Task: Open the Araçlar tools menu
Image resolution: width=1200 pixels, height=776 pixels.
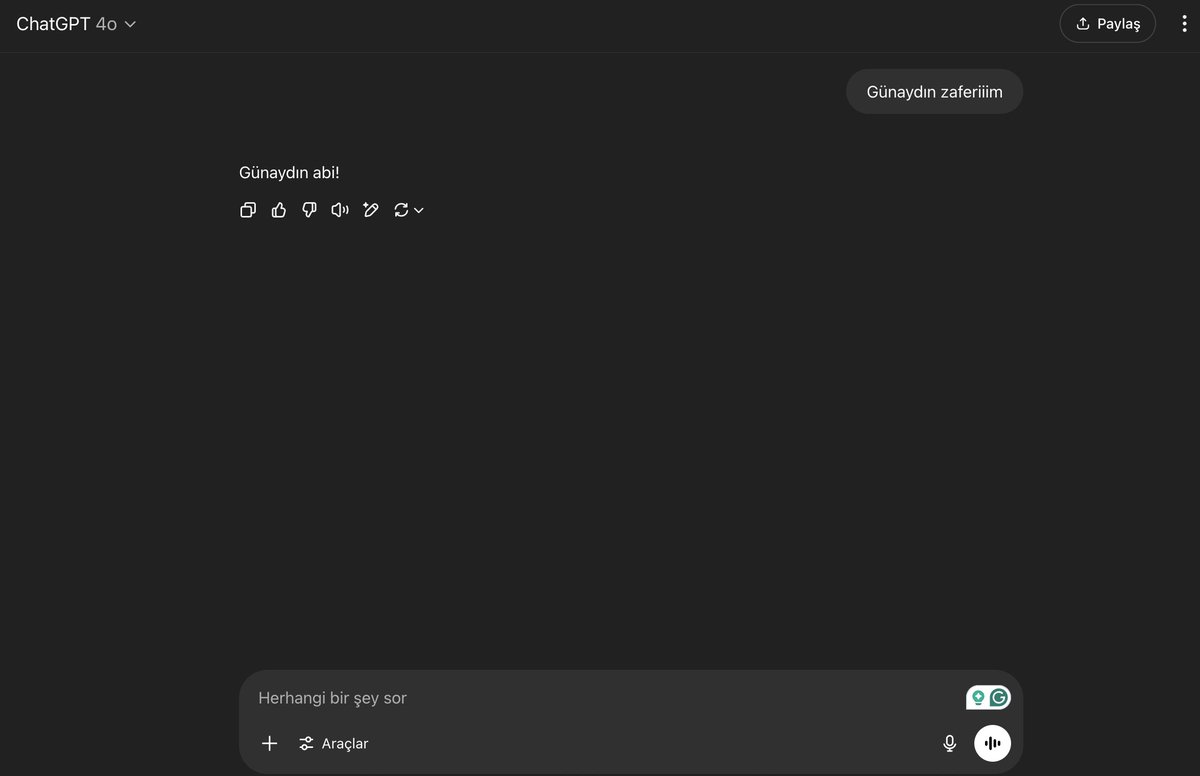Action: (334, 743)
